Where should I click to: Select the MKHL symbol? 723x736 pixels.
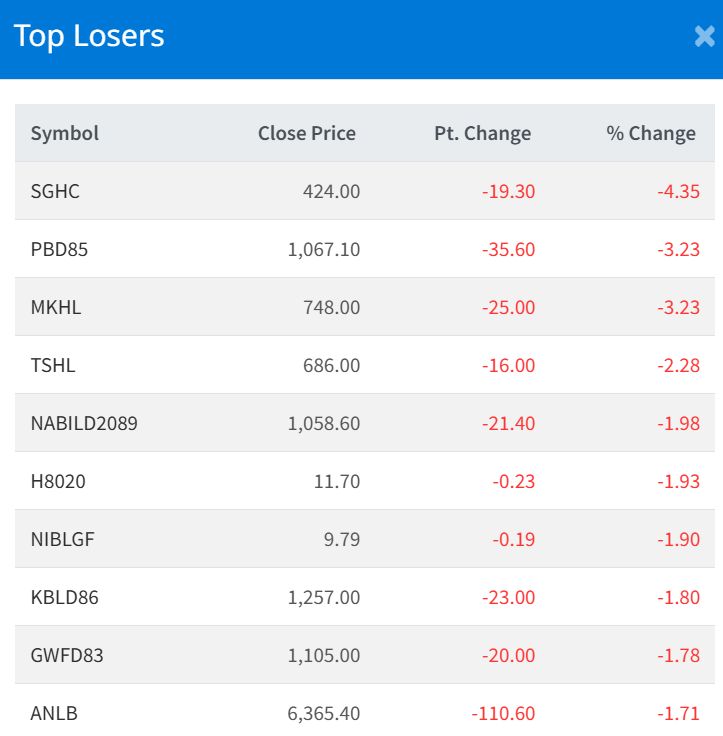pos(56,307)
